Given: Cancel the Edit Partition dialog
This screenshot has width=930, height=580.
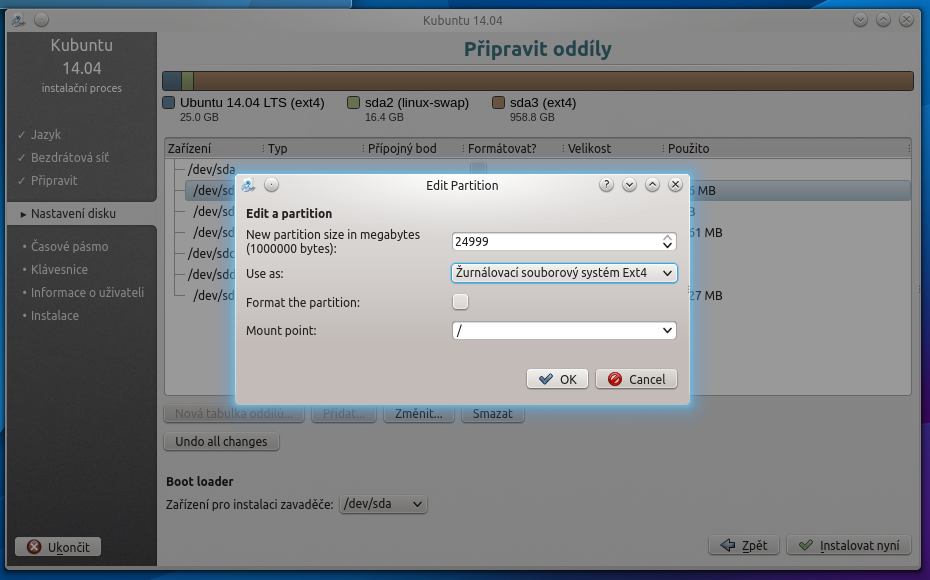Looking at the screenshot, I should (636, 379).
